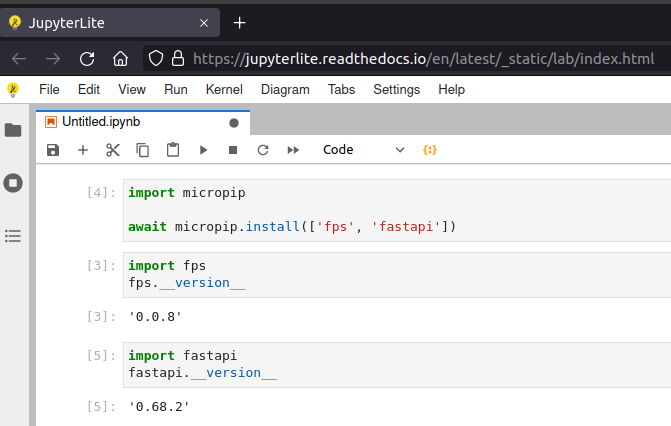Paste cells from clipboard icon
671x426 pixels.
point(173,150)
